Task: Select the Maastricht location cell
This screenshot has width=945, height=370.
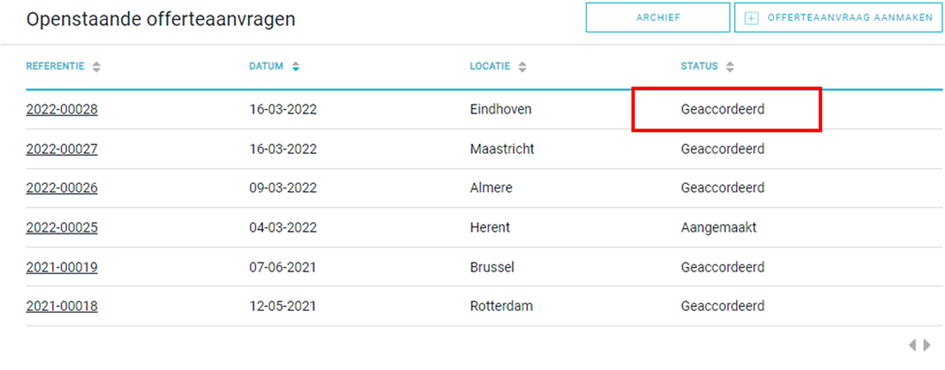Action: coord(501,149)
